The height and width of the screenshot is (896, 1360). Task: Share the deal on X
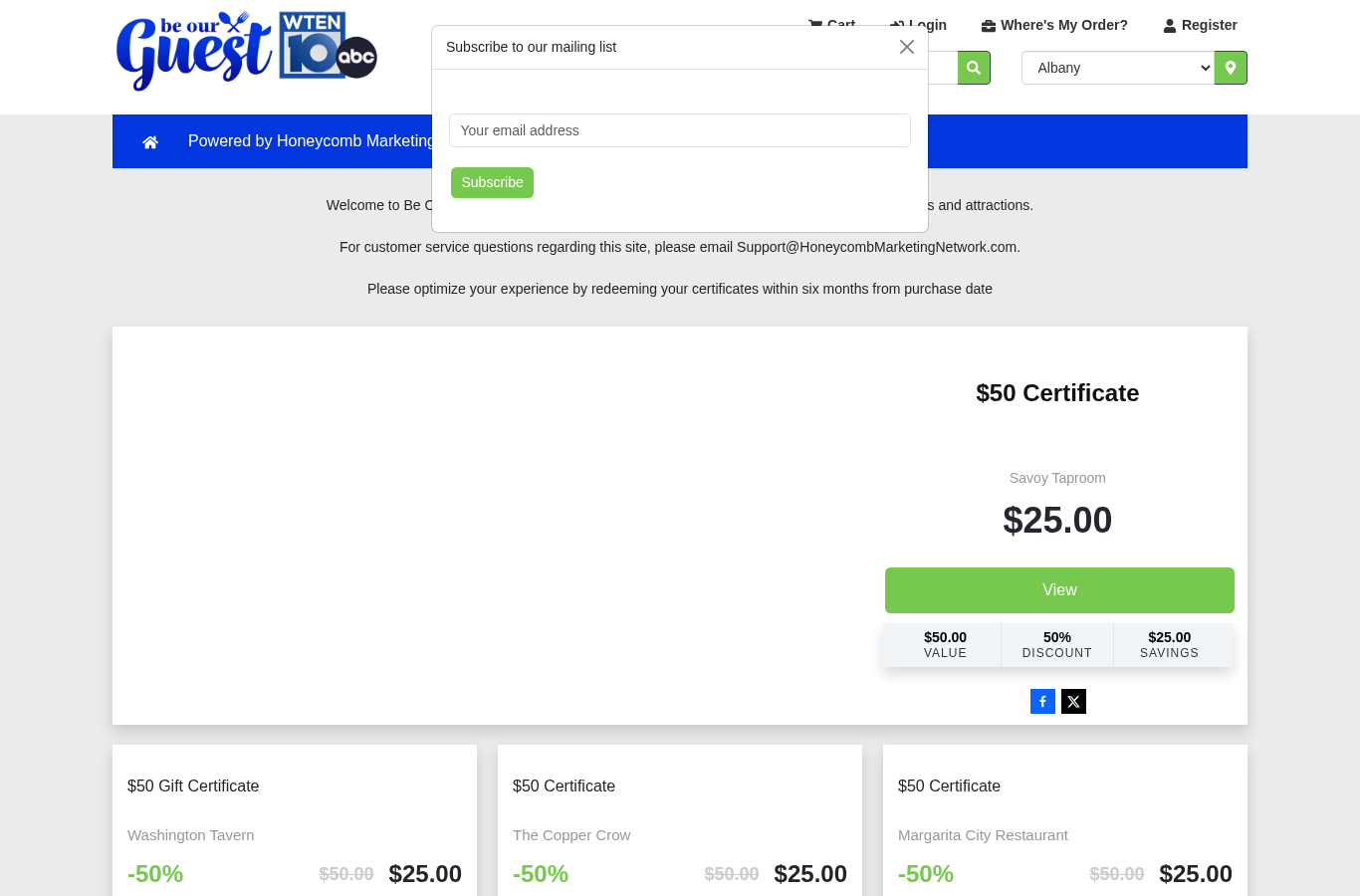[x=1073, y=702]
